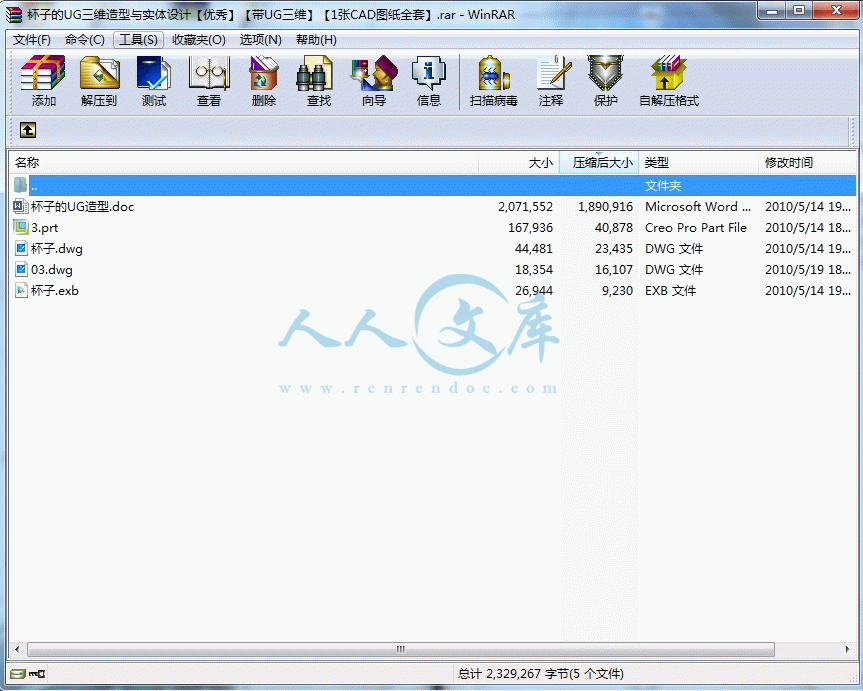Click the drive icon in status bar
The height and width of the screenshot is (691, 863).
(18, 673)
